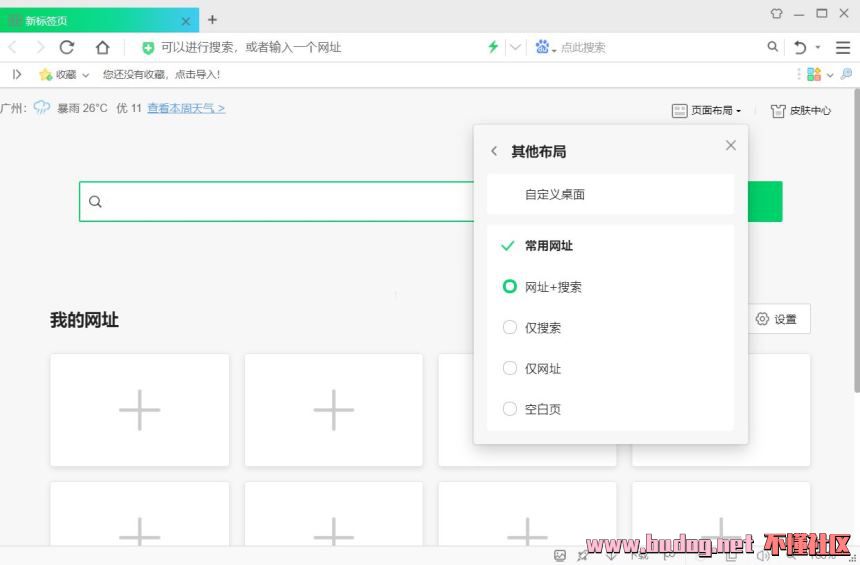The image size is (860, 565).
Task: Click the undo closed tab icon
Action: [799, 47]
